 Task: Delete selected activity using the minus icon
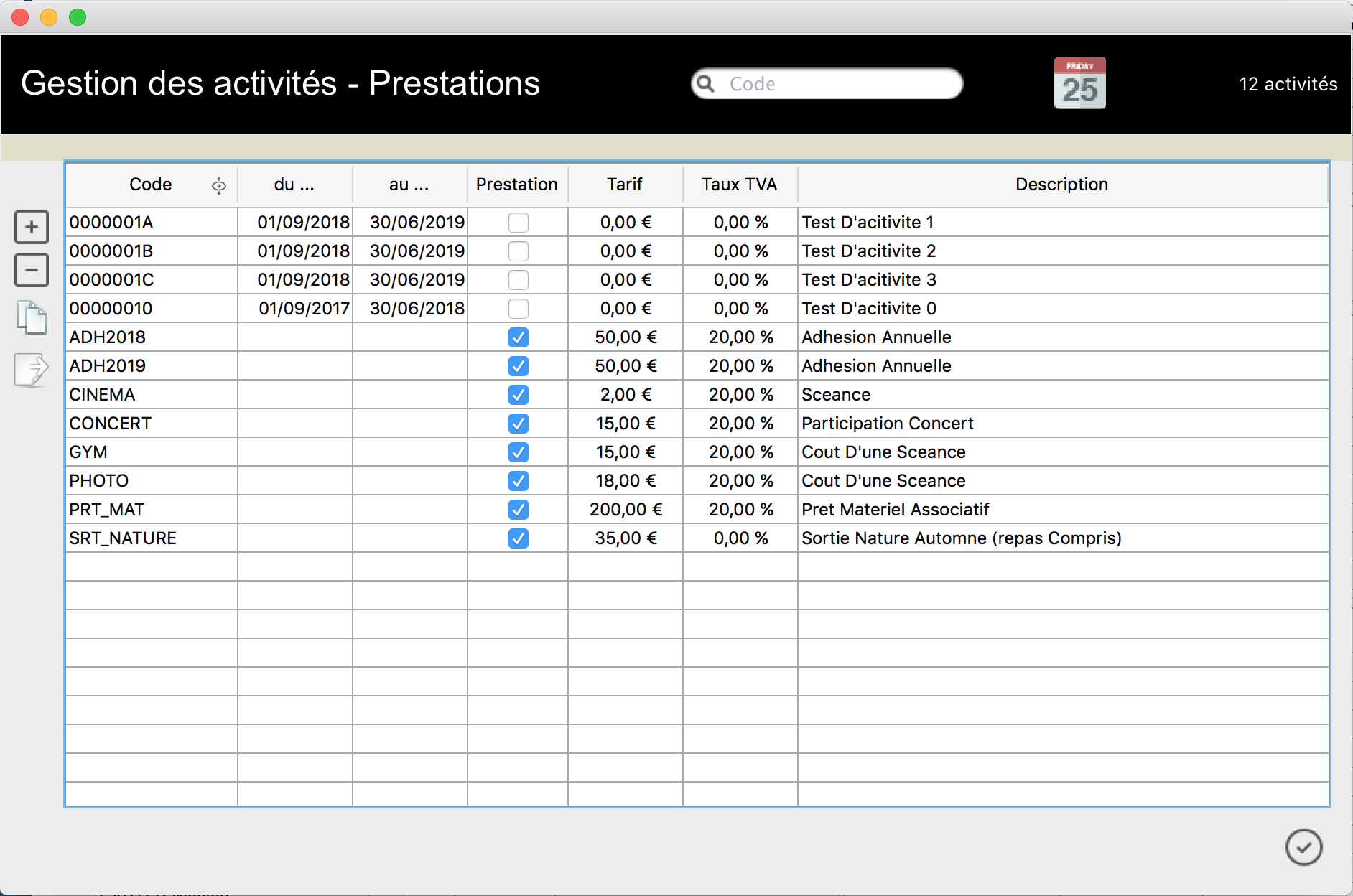pyautogui.click(x=31, y=269)
